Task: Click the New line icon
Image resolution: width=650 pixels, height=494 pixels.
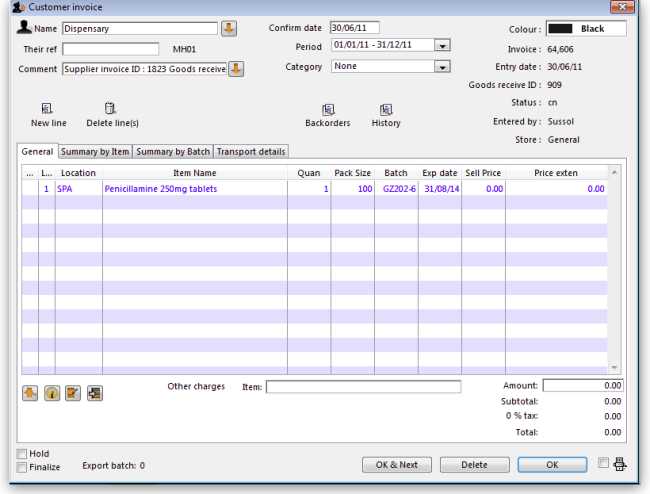Action: point(48,108)
